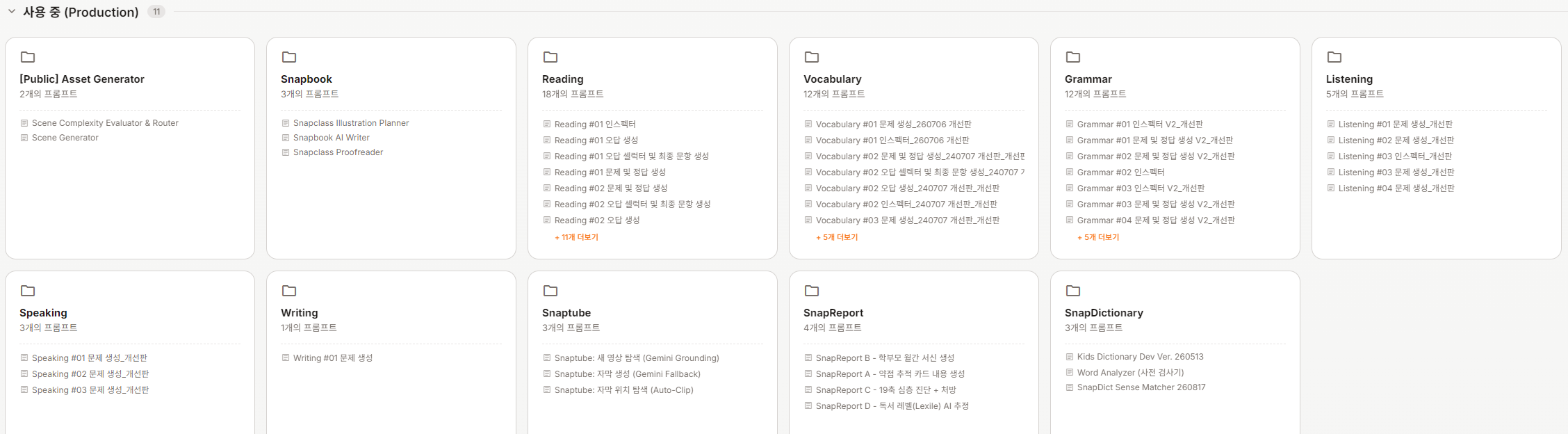This screenshot has width=1568, height=434.
Task: Open the Listening folder title
Action: (1349, 79)
